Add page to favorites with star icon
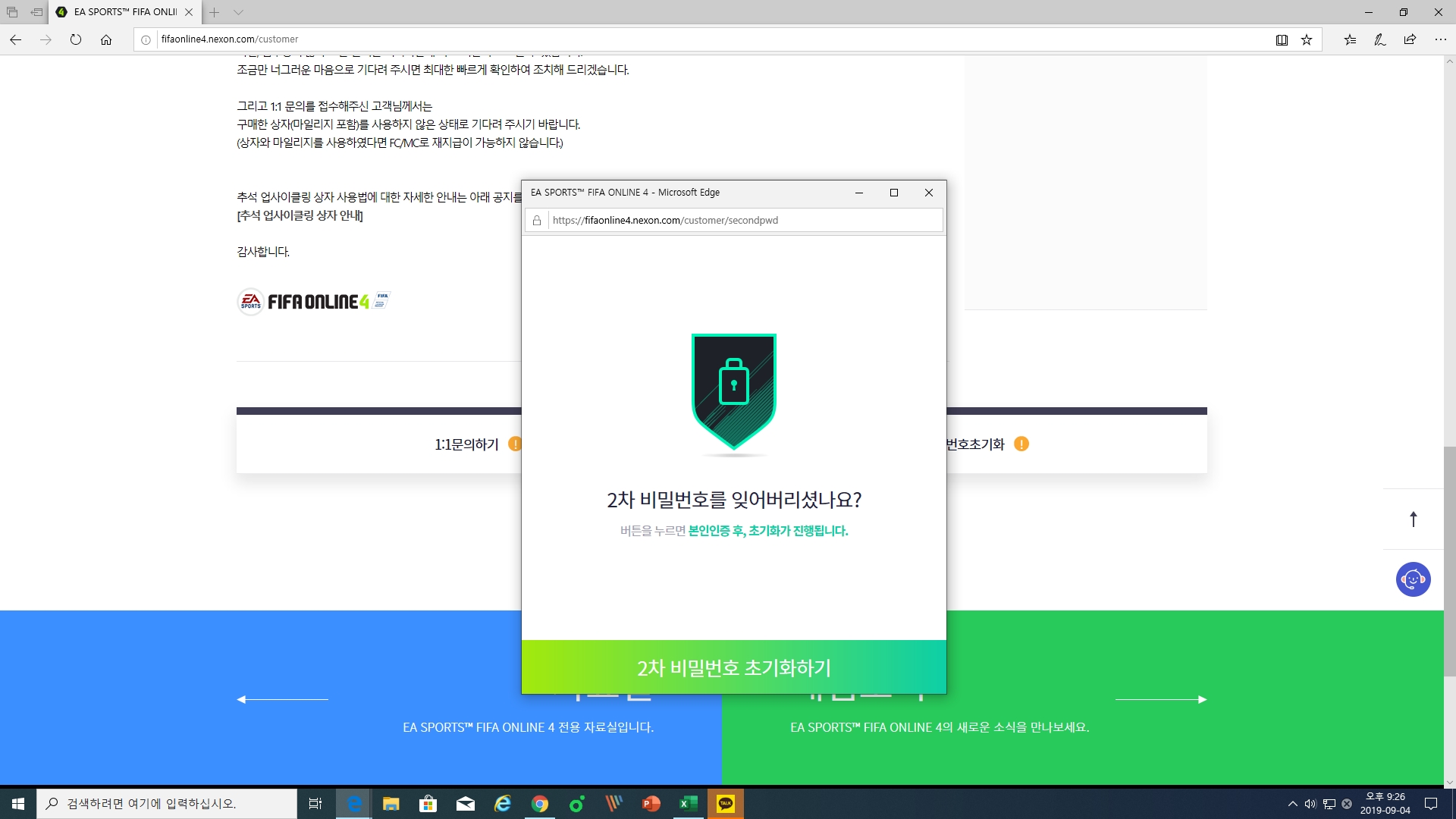 click(1307, 39)
